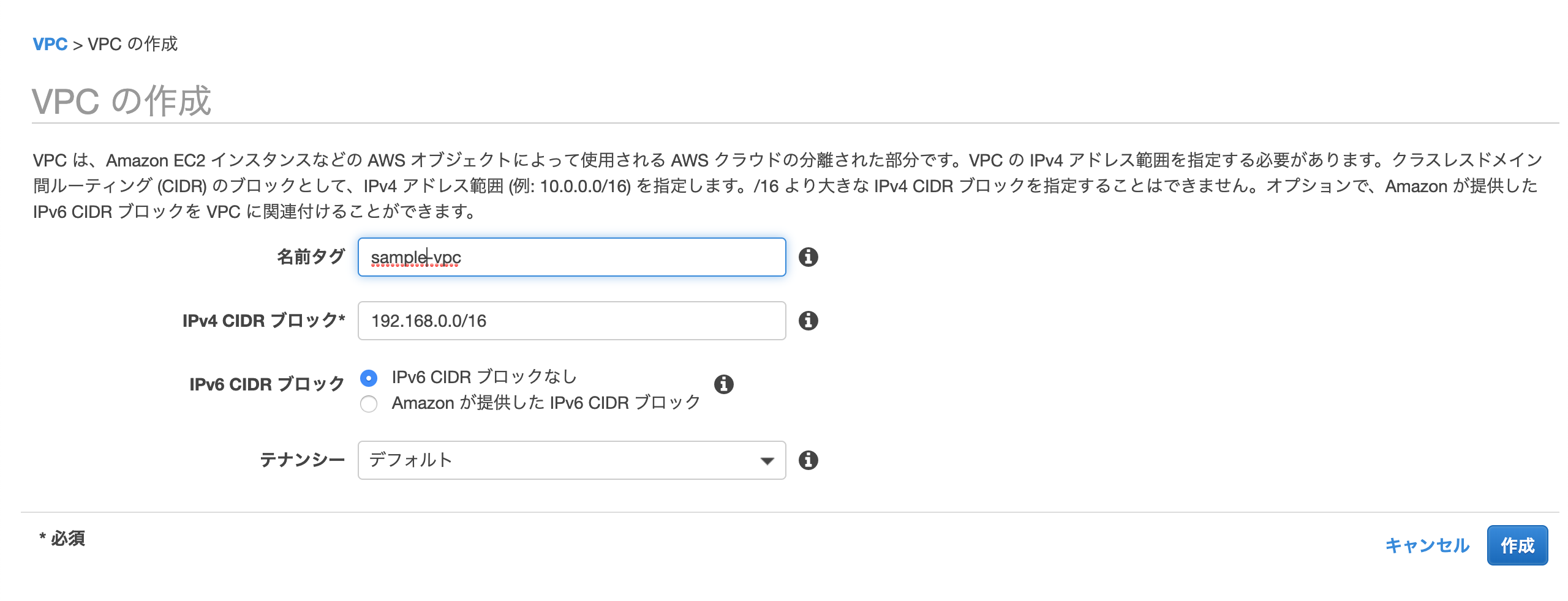The width and height of the screenshot is (1568, 601).
Task: Choose Amazon が提供した IPv6 CIDR ブロック option
Action: coord(370,403)
